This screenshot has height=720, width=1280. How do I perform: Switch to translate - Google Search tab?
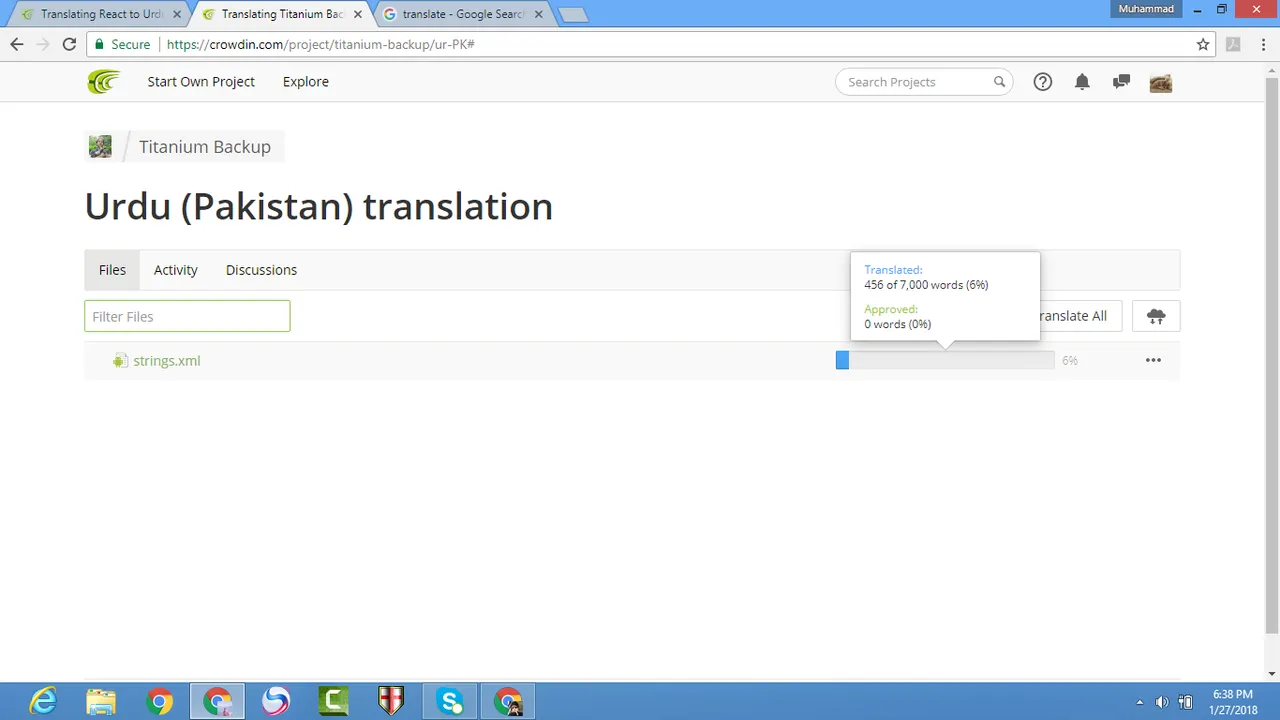462,14
